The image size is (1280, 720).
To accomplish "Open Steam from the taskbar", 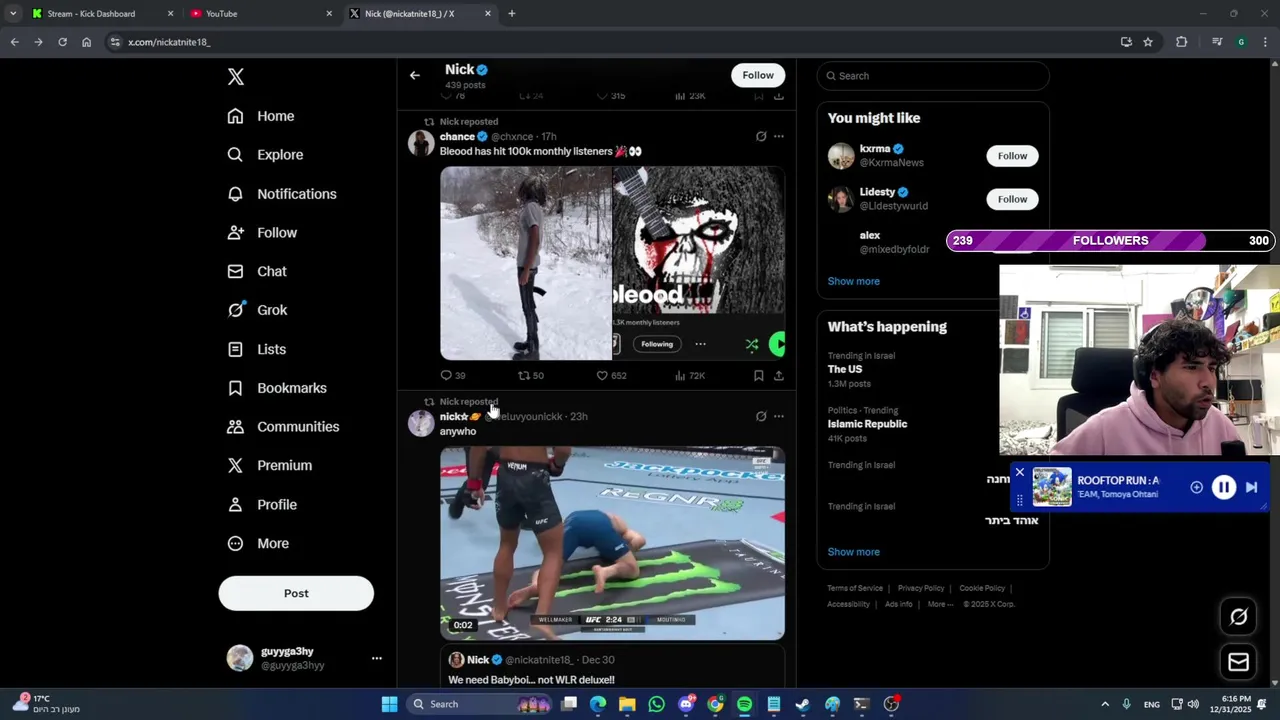I will tap(803, 704).
